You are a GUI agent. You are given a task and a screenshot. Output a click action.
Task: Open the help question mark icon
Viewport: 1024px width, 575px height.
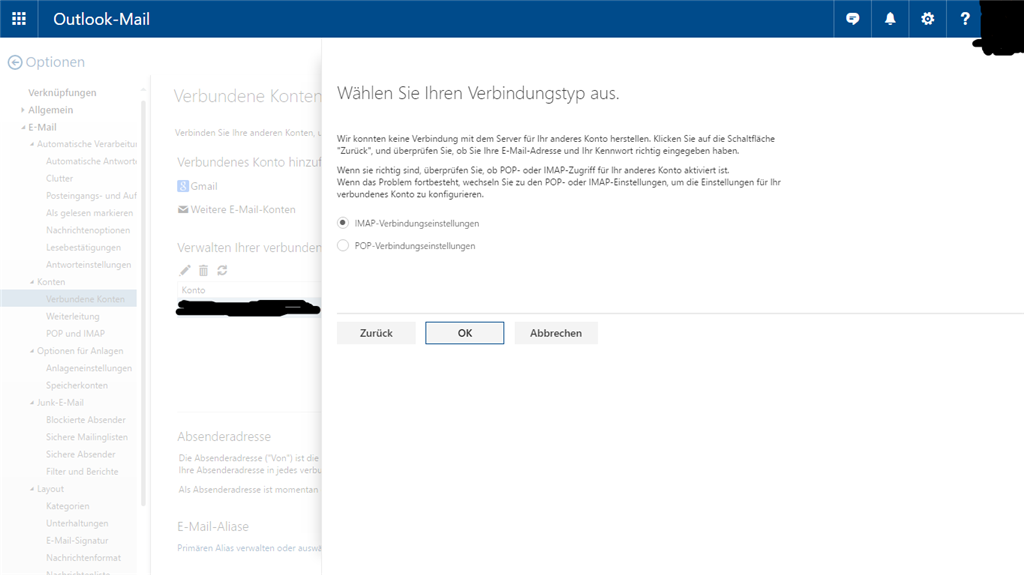point(965,19)
